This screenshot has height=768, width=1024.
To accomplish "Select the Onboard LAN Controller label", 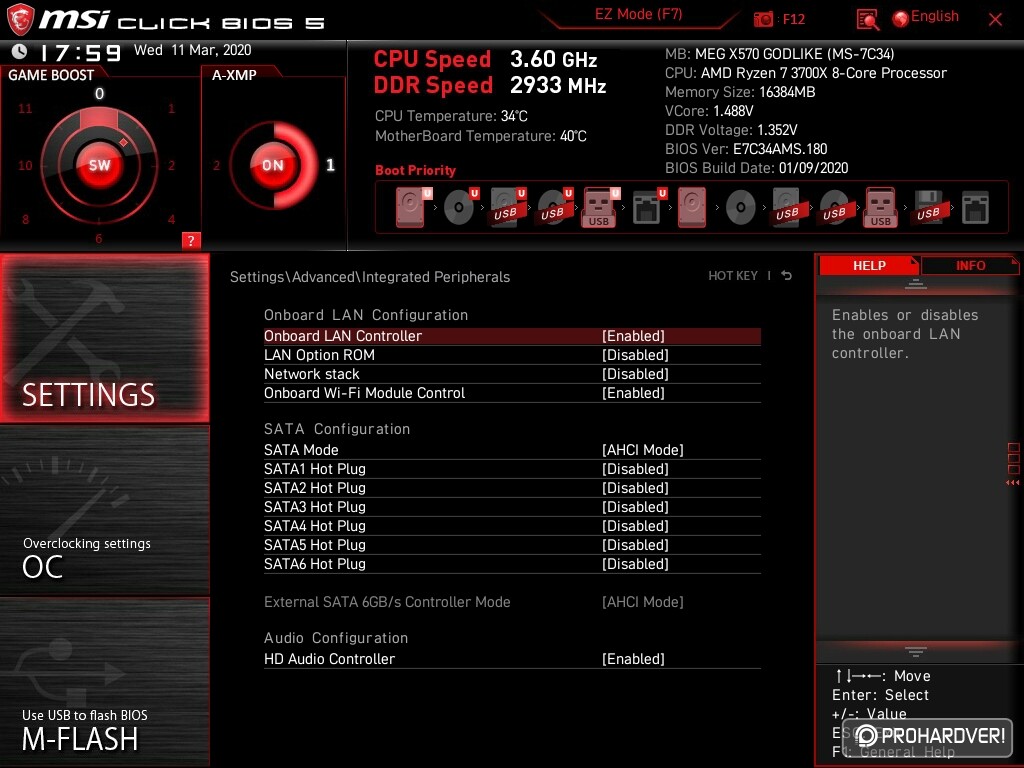I will [343, 336].
